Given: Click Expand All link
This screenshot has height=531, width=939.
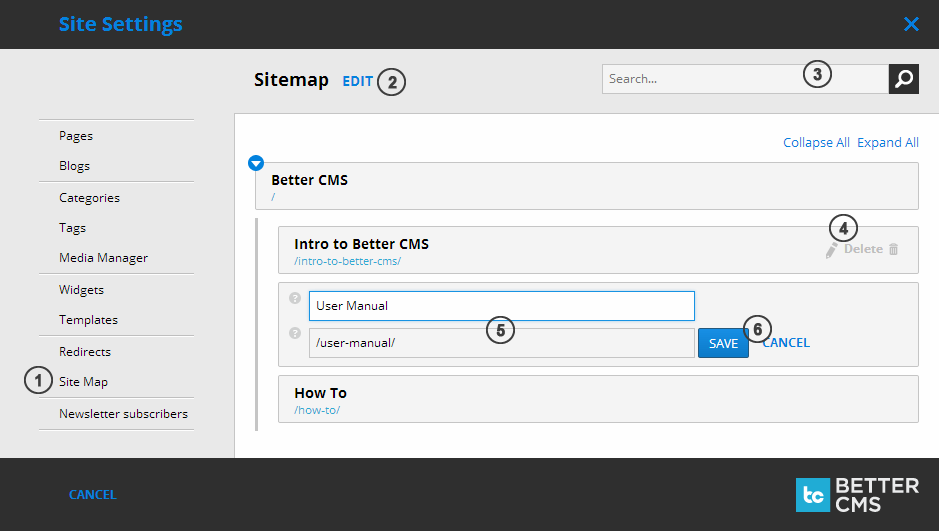Looking at the screenshot, I should pos(887,142).
